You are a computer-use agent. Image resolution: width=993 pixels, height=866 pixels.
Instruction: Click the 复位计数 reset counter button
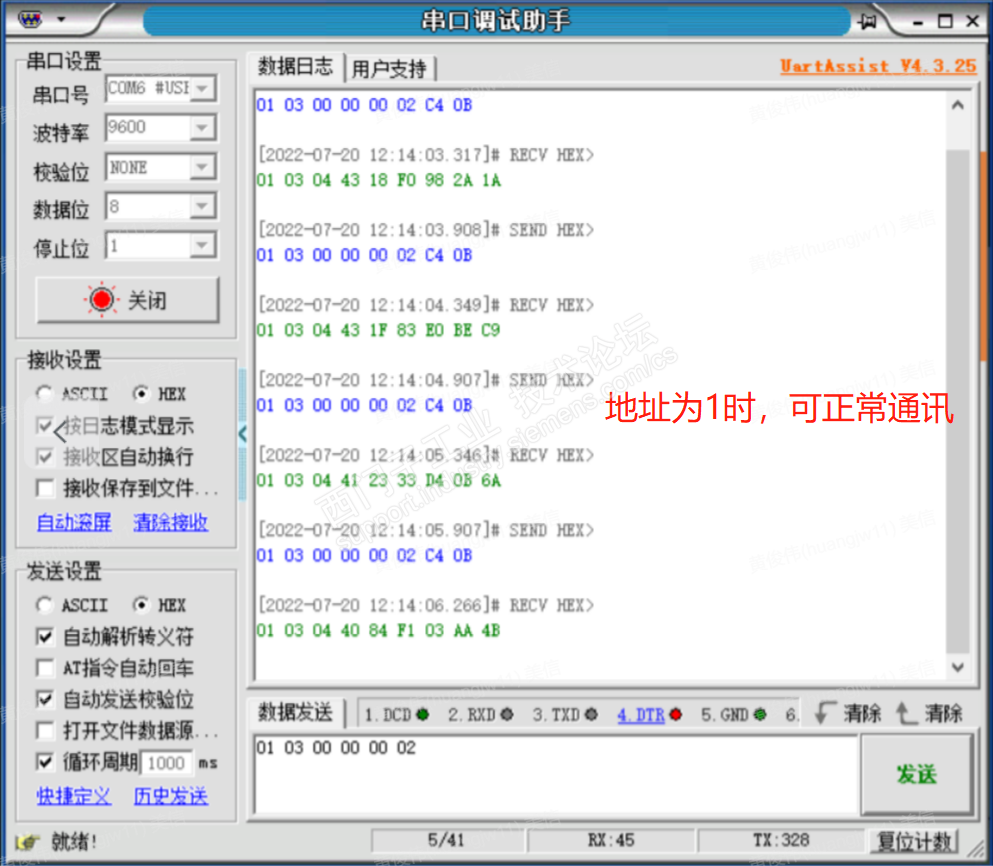(x=914, y=842)
